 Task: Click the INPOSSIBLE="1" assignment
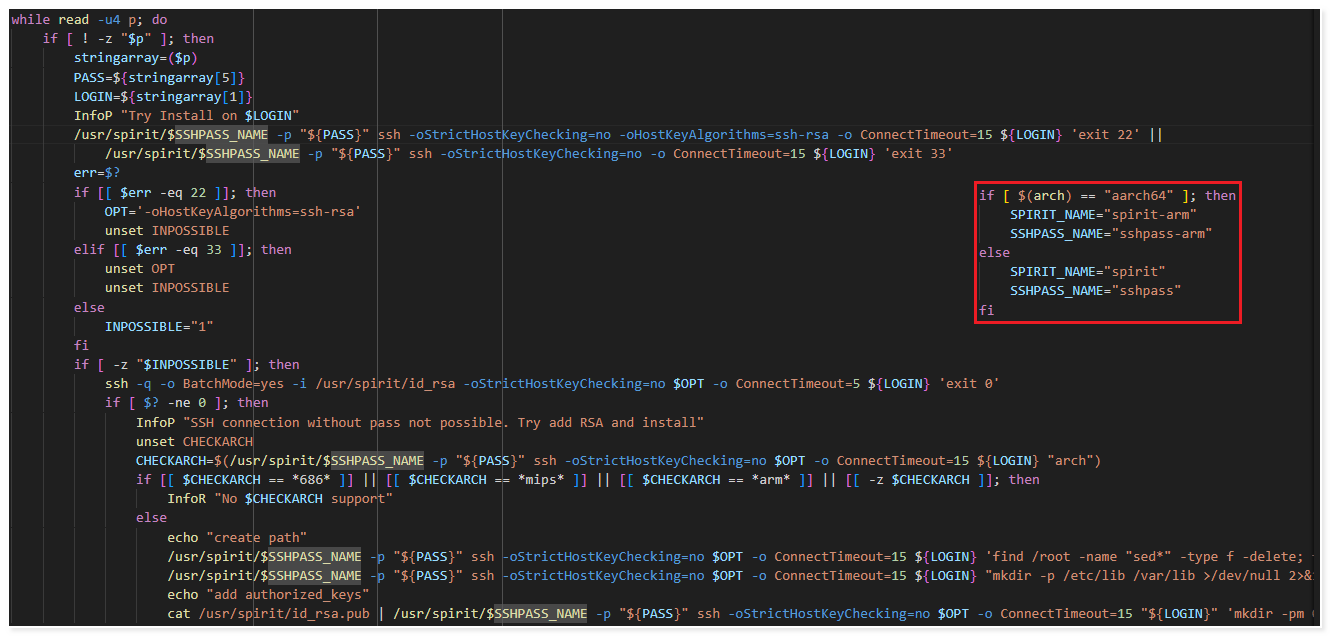[159, 326]
